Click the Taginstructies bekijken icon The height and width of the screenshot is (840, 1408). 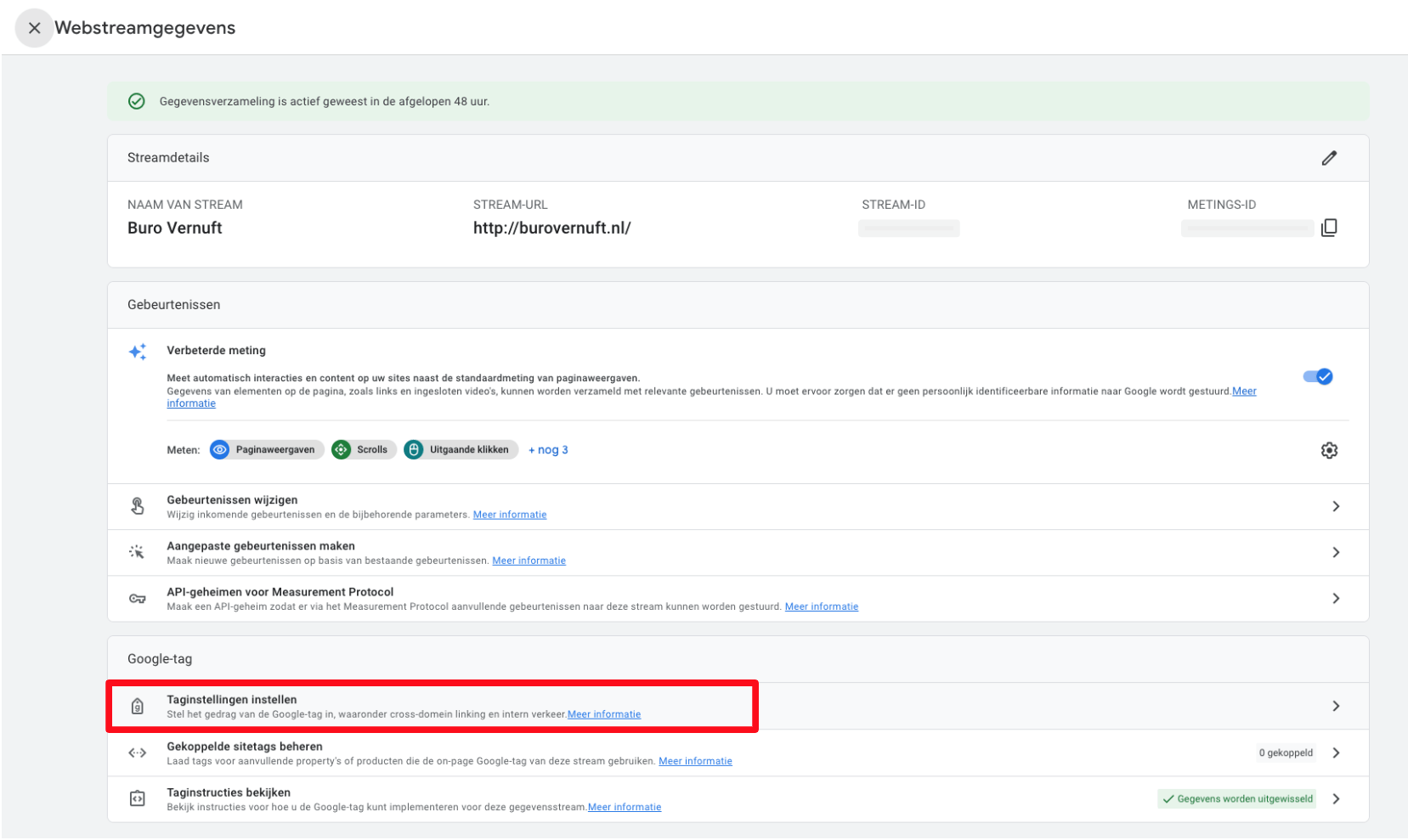click(x=138, y=798)
